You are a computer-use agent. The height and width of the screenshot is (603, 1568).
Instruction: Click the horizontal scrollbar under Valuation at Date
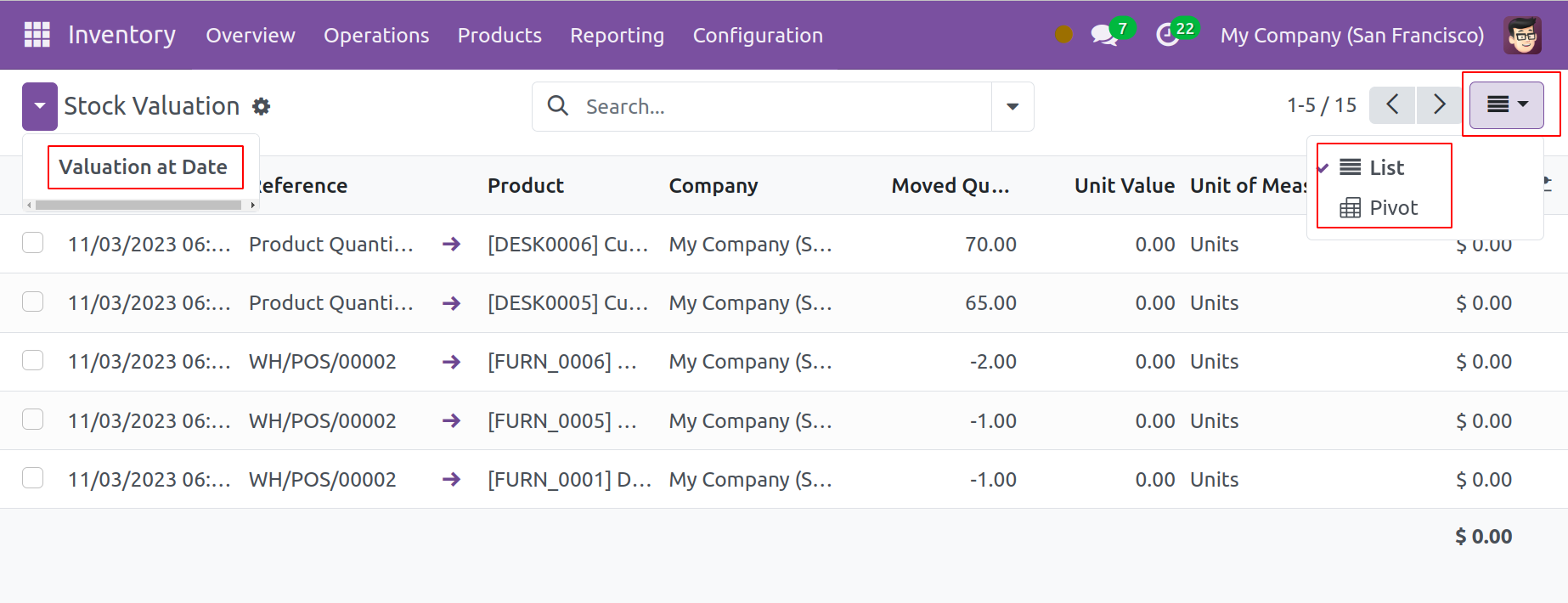click(138, 205)
